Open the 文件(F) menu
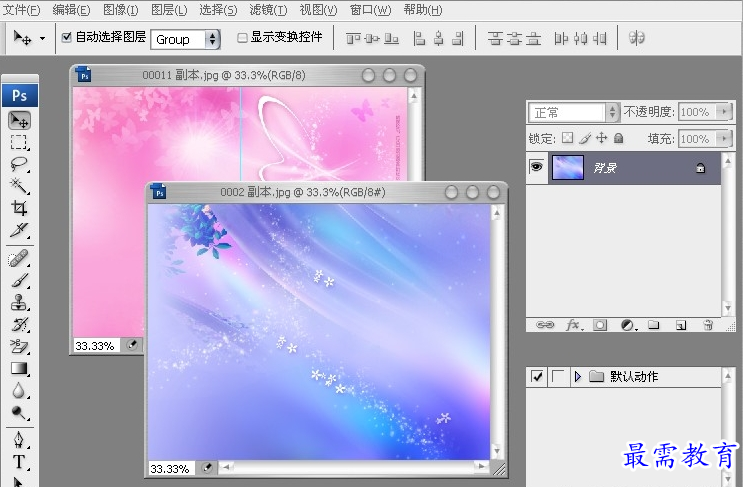This screenshot has height=487, width=745. click(21, 10)
